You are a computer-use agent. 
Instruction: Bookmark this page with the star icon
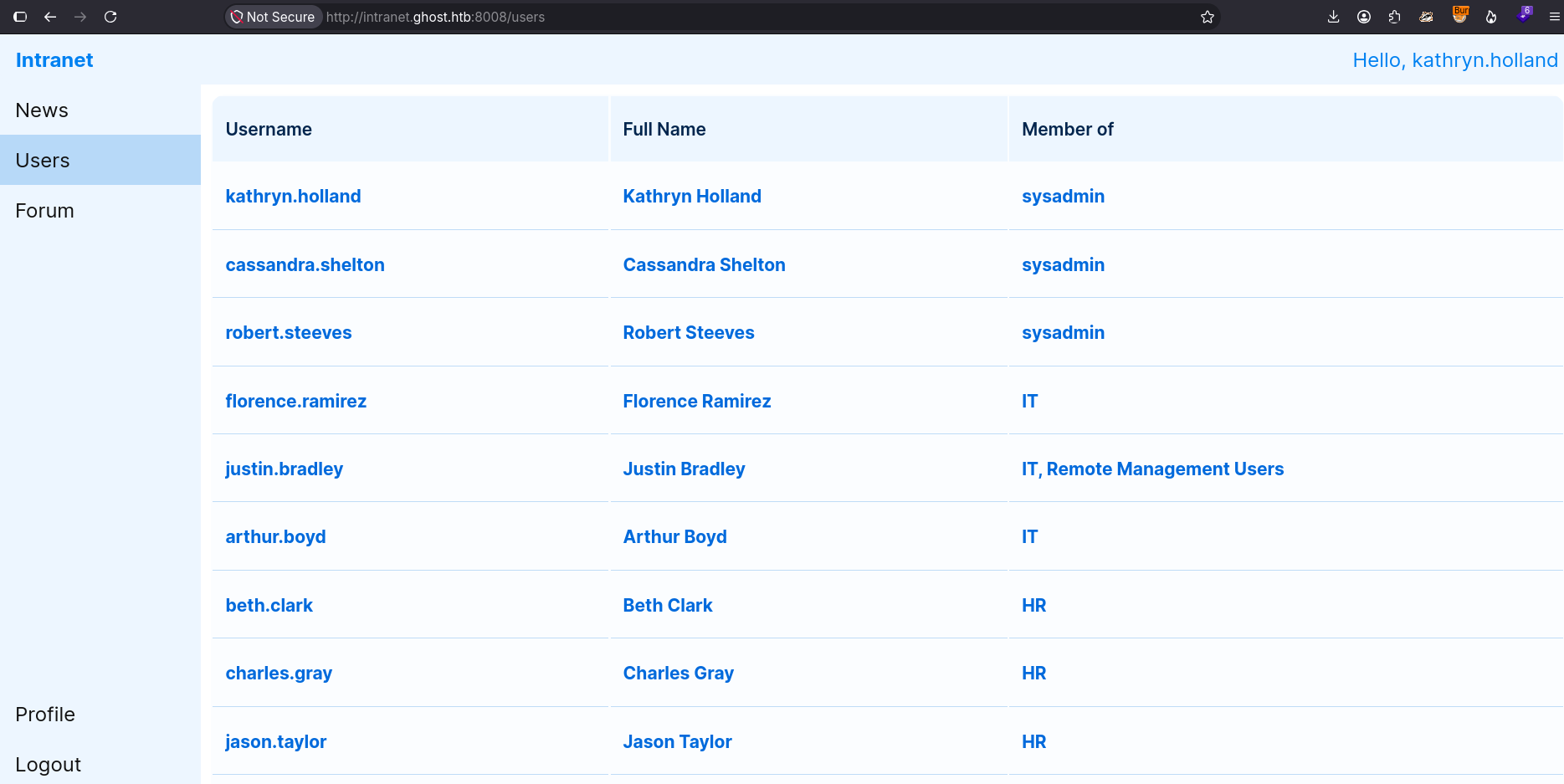(1207, 17)
